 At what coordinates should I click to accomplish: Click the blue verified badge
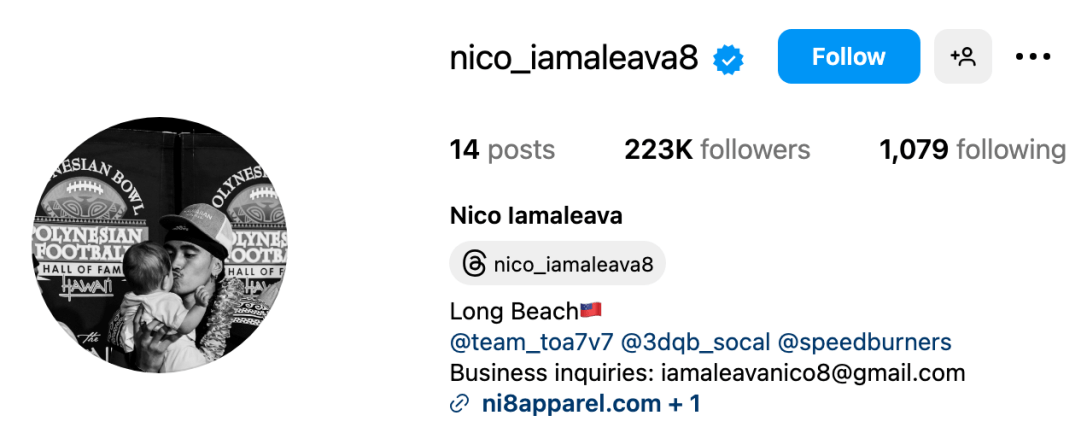(x=728, y=60)
